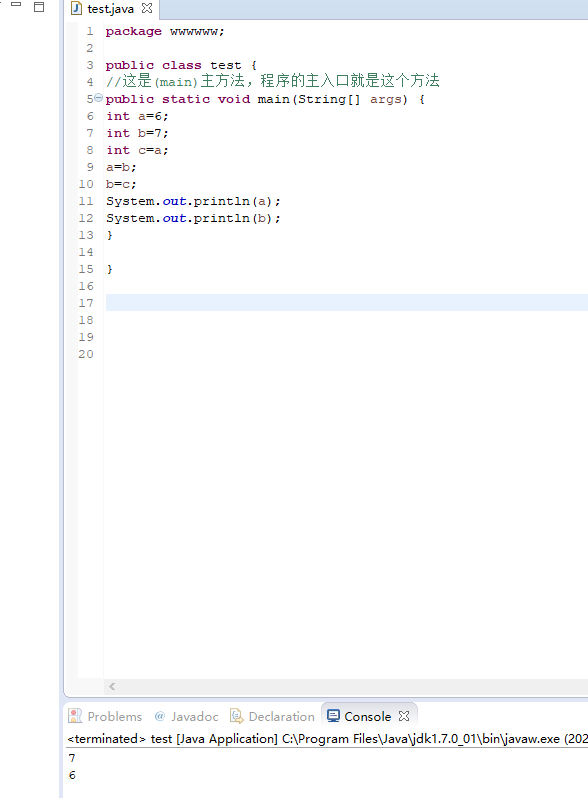Viewport: 588px width, 798px height.
Task: Select the test.java editor tab
Action: pos(110,9)
